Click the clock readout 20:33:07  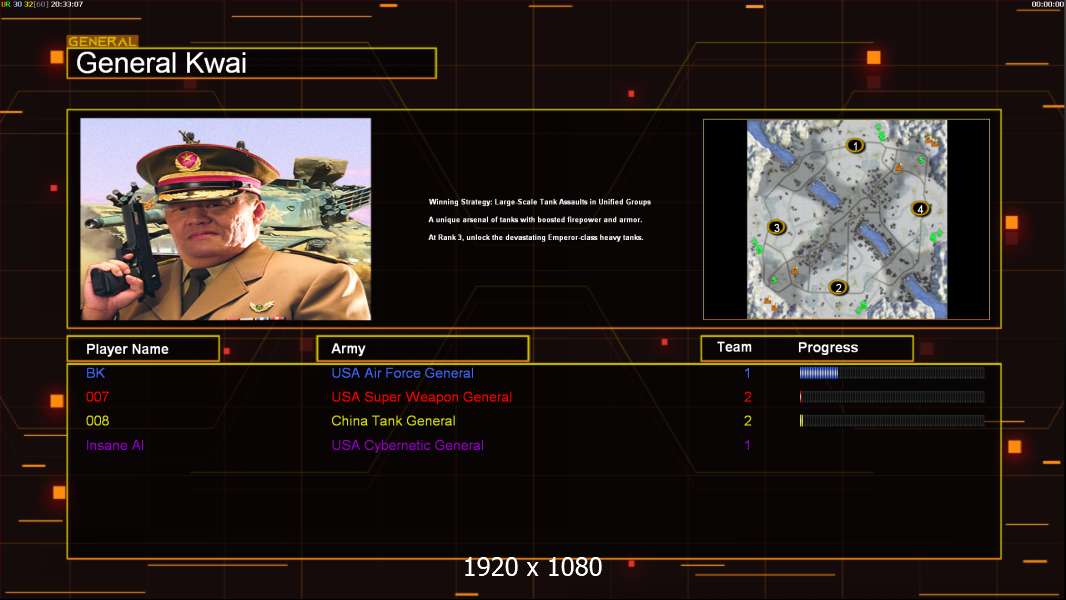coord(67,4)
